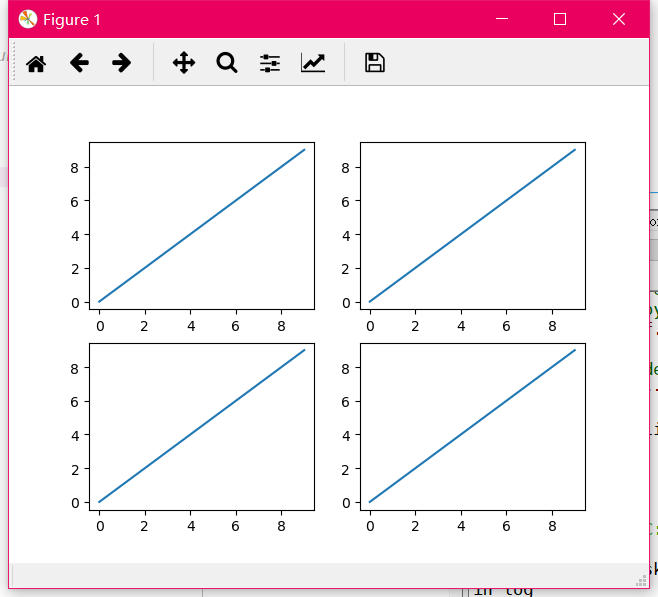Click the bottom-right subplot blue line
The width and height of the screenshot is (658, 597).
473,426
